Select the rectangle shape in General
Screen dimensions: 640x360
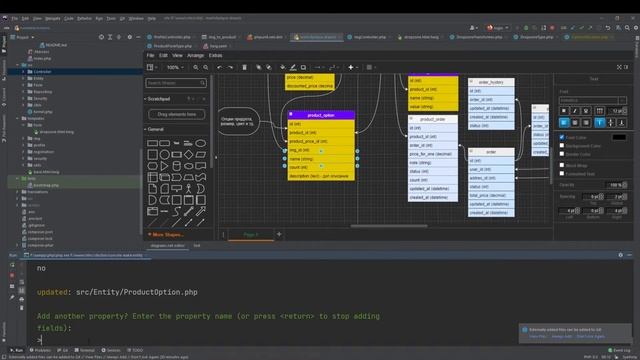tap(152, 143)
